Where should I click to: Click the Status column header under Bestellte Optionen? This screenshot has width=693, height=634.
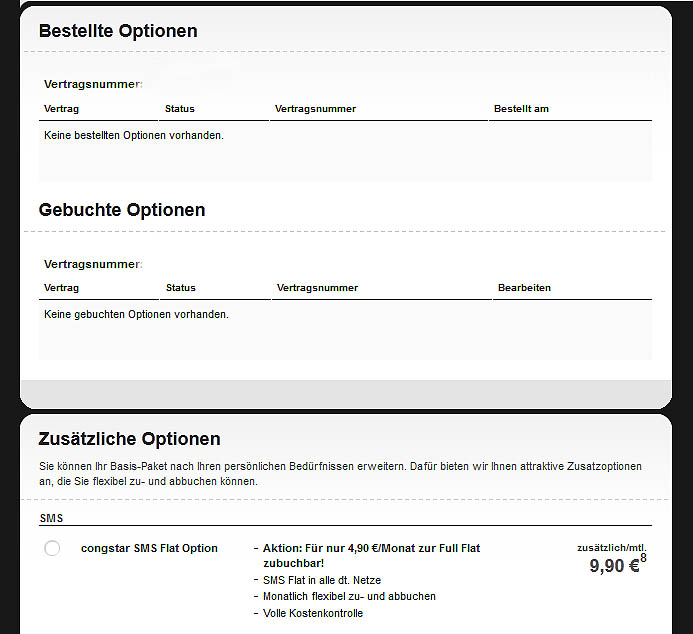(x=180, y=109)
